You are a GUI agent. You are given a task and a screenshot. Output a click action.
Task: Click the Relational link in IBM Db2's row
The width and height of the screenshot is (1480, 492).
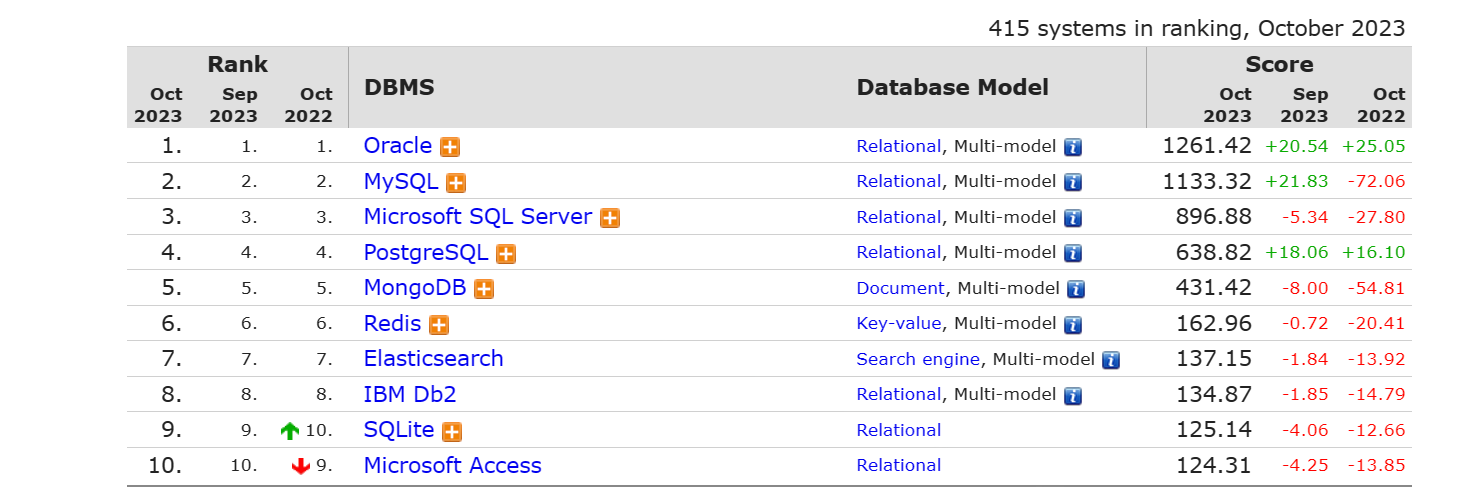(899, 395)
